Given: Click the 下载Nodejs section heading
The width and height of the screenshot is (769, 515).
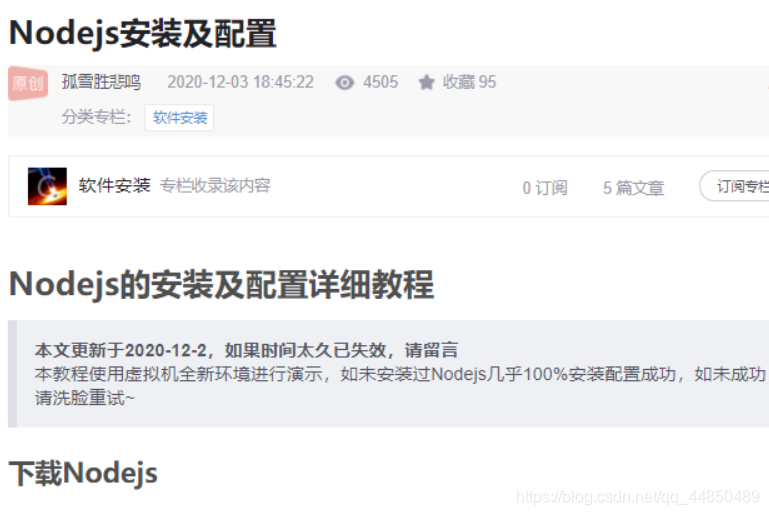Looking at the screenshot, I should 83,473.
